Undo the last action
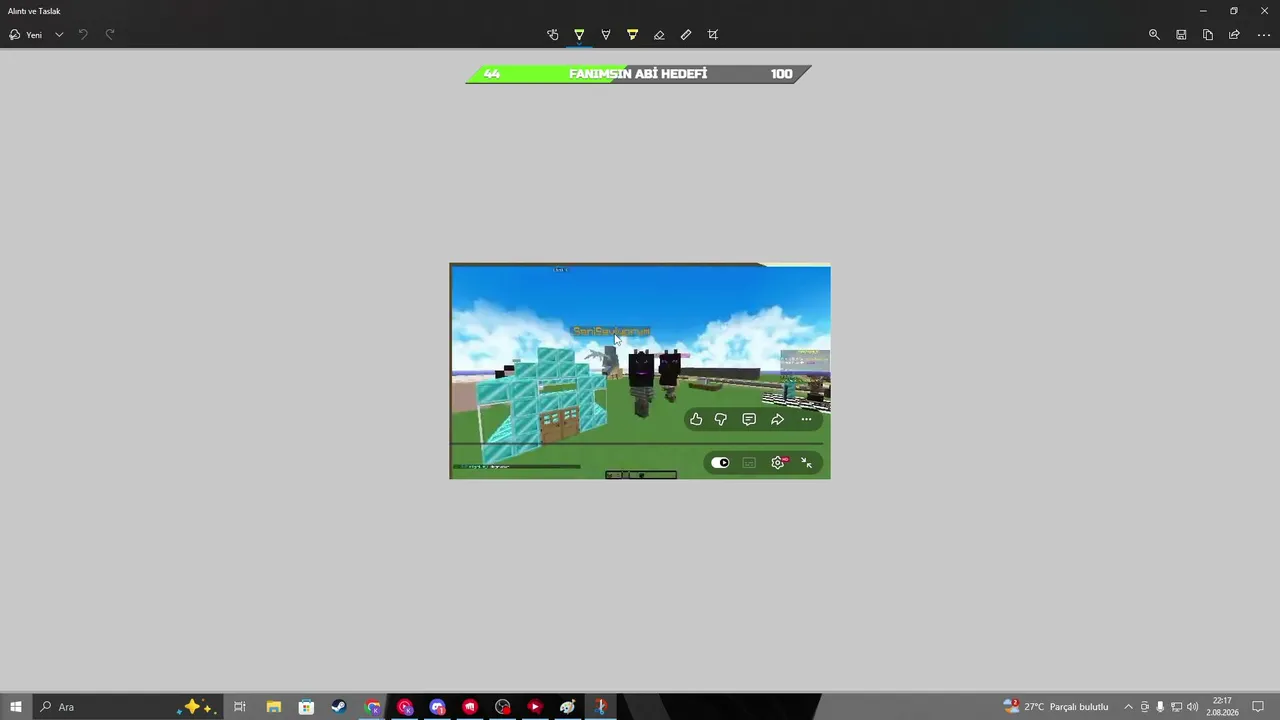Image resolution: width=1280 pixels, height=720 pixels. [83, 35]
